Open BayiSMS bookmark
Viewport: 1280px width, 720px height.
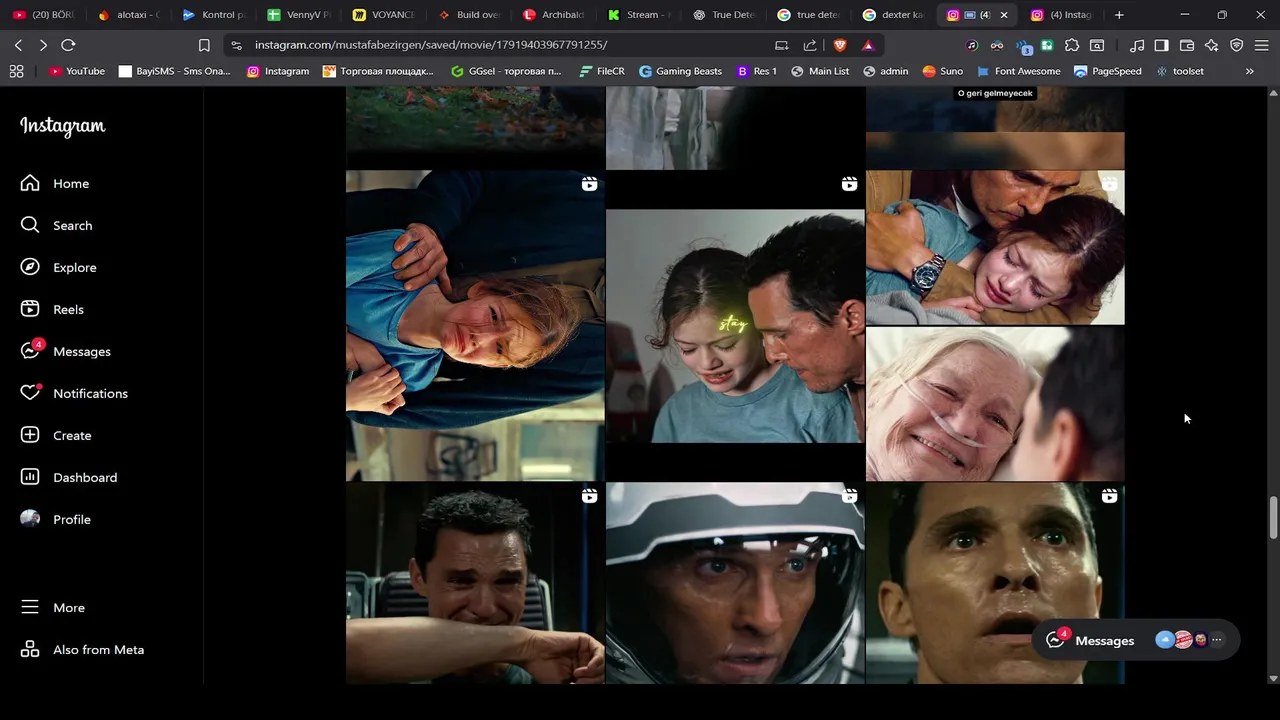coord(174,71)
